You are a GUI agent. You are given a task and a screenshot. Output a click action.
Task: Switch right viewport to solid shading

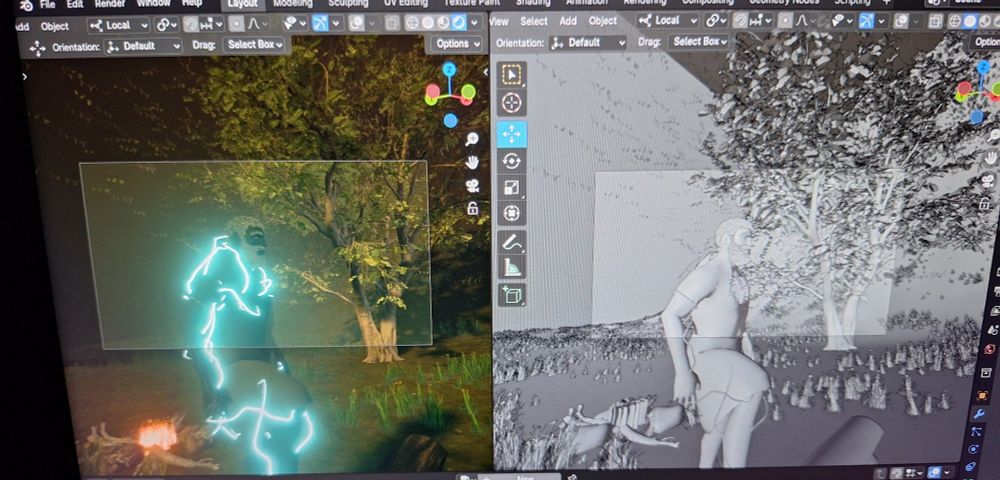tap(970, 21)
